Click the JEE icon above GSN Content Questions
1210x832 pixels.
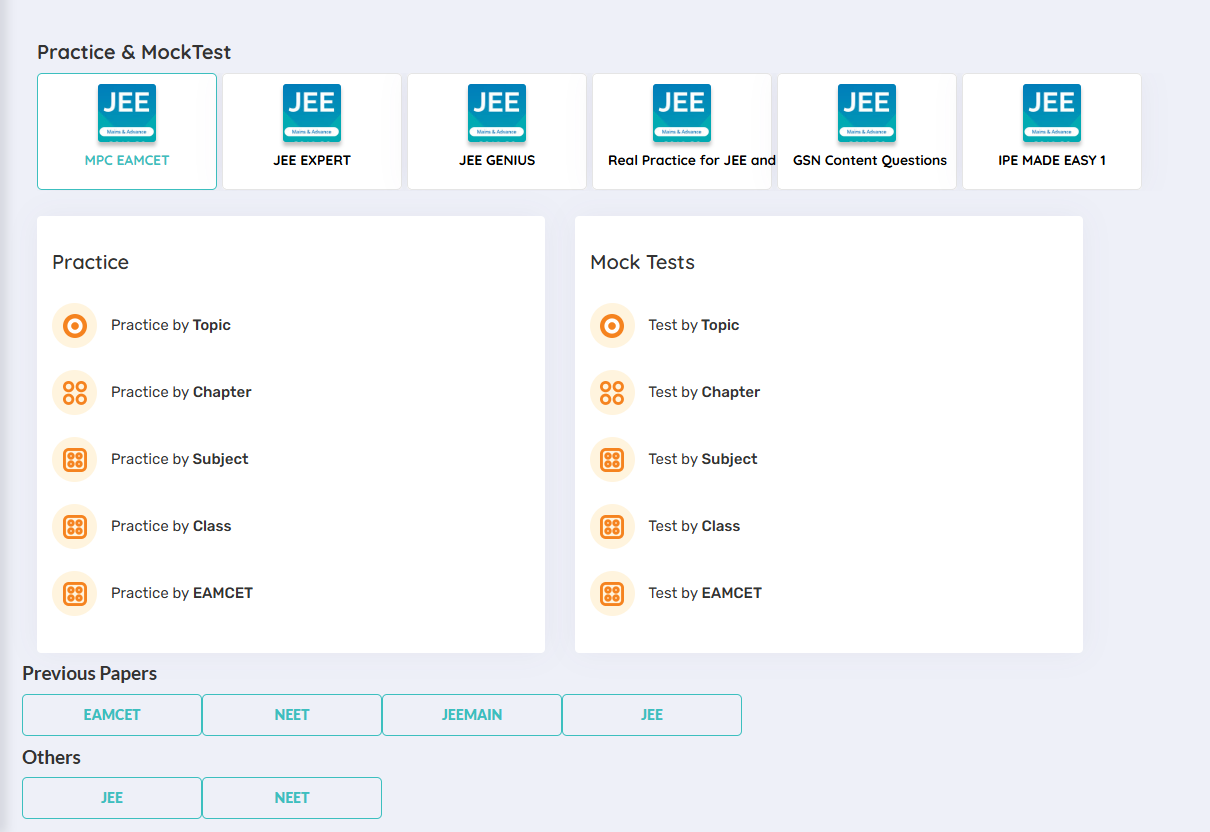[867, 113]
